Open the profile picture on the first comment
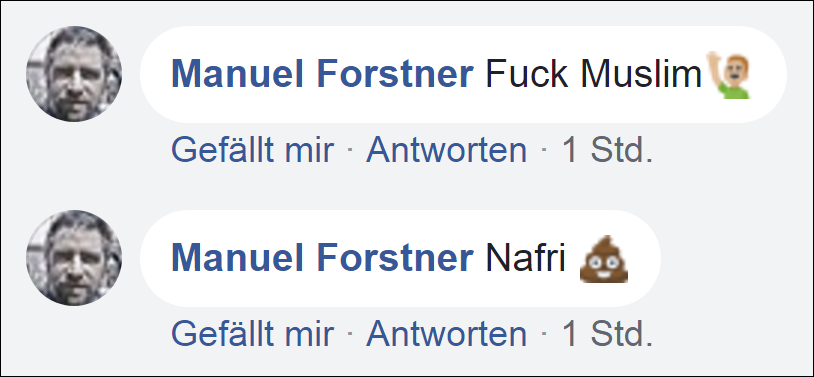 coord(74,74)
